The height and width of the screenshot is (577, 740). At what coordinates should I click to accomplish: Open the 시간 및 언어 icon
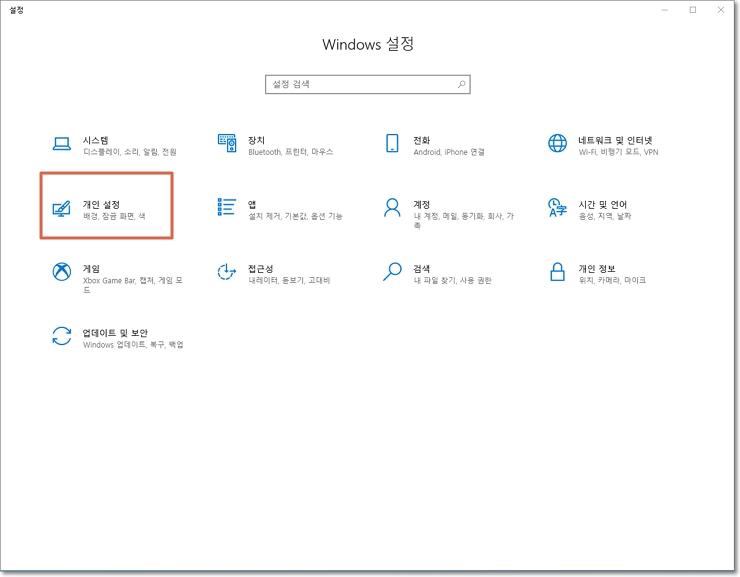(557, 207)
